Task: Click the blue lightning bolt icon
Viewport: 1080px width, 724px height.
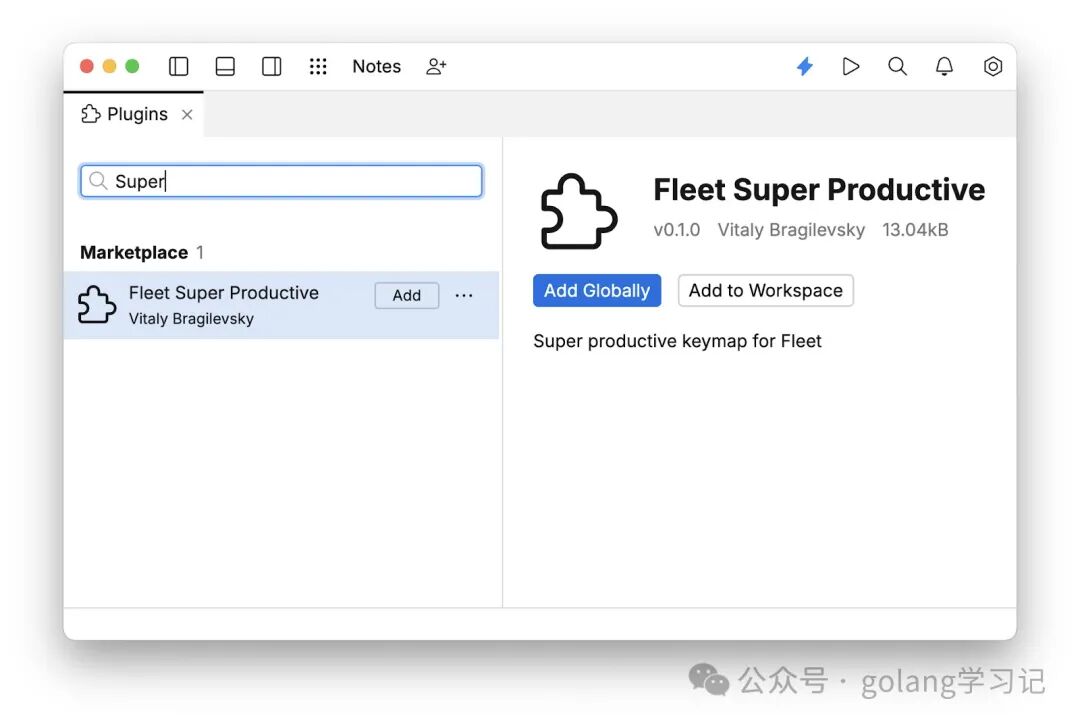Action: [x=804, y=67]
